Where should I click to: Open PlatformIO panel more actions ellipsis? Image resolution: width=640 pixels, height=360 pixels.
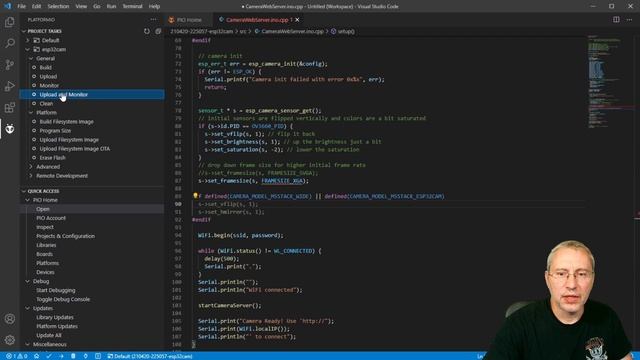153,20
